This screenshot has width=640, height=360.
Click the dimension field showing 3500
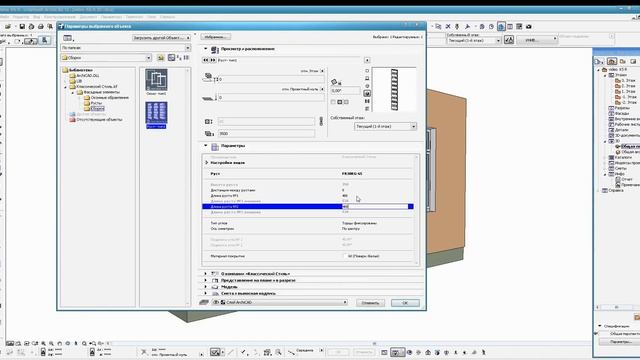(x=267, y=133)
